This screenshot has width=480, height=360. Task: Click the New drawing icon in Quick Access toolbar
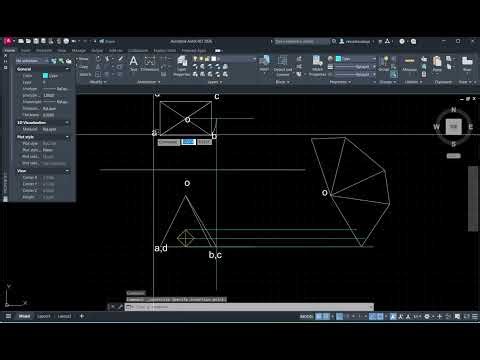coord(21,41)
